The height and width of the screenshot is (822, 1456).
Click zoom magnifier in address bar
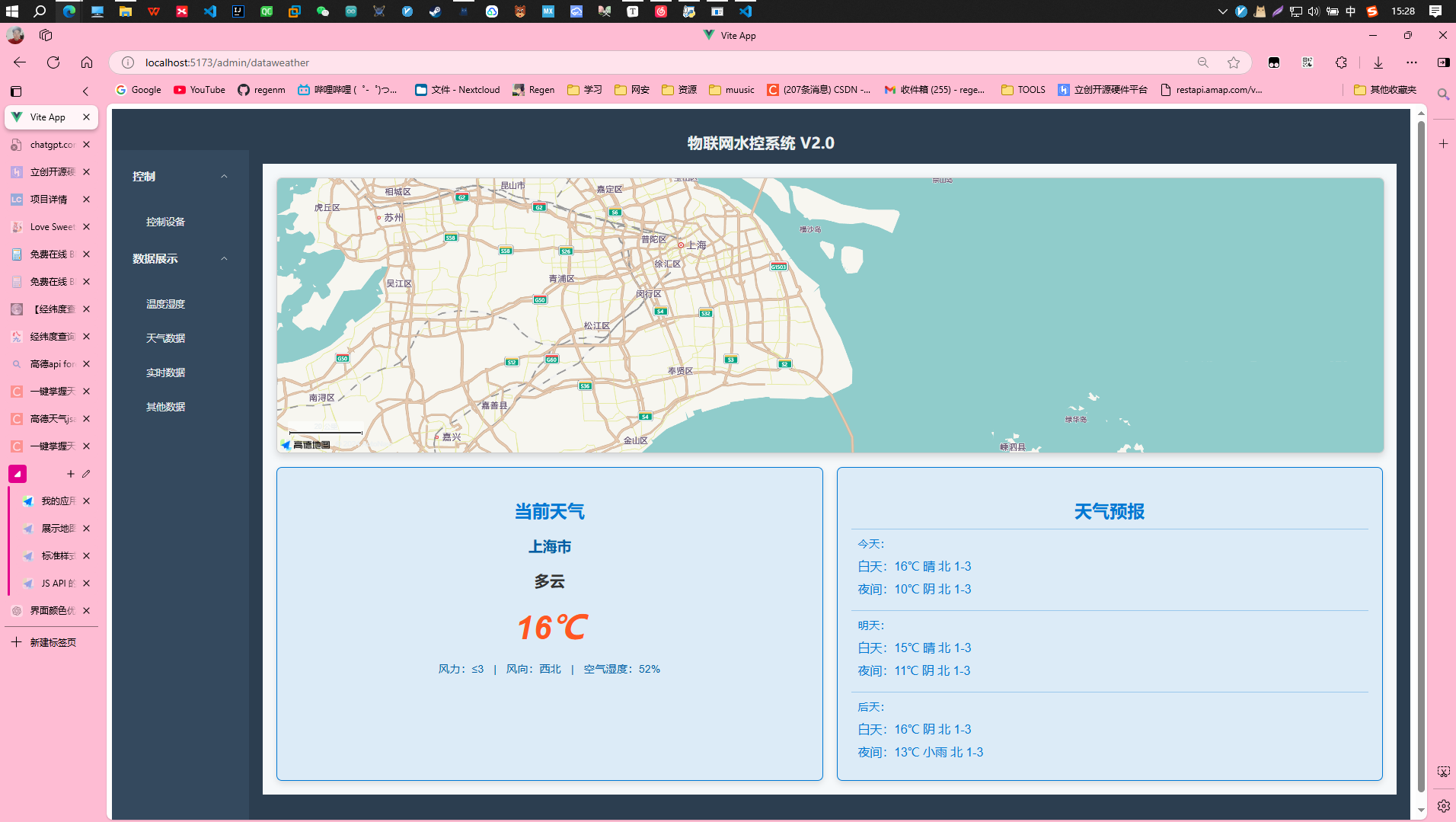(x=1203, y=62)
